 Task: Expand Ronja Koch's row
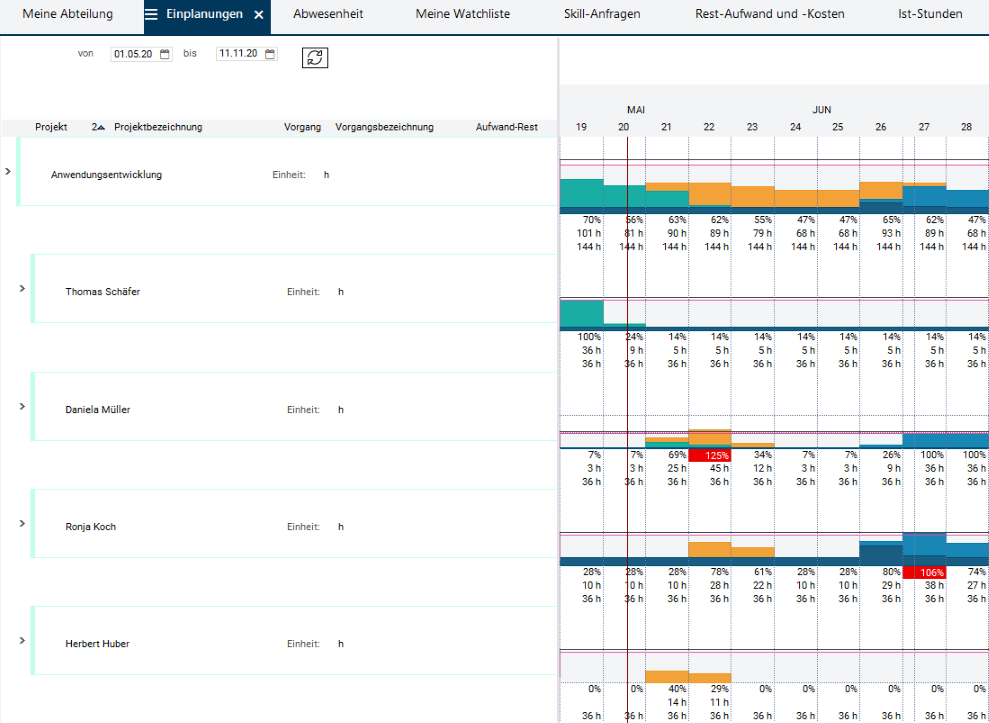coord(22,523)
